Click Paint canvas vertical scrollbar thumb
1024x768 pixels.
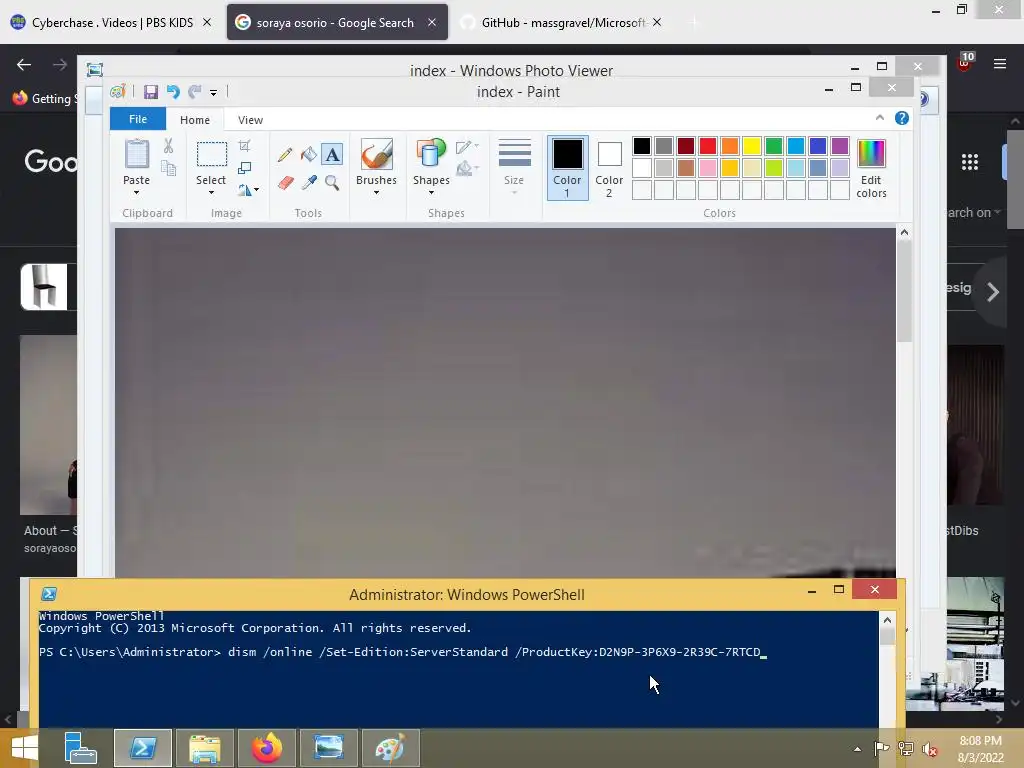[x=904, y=293]
